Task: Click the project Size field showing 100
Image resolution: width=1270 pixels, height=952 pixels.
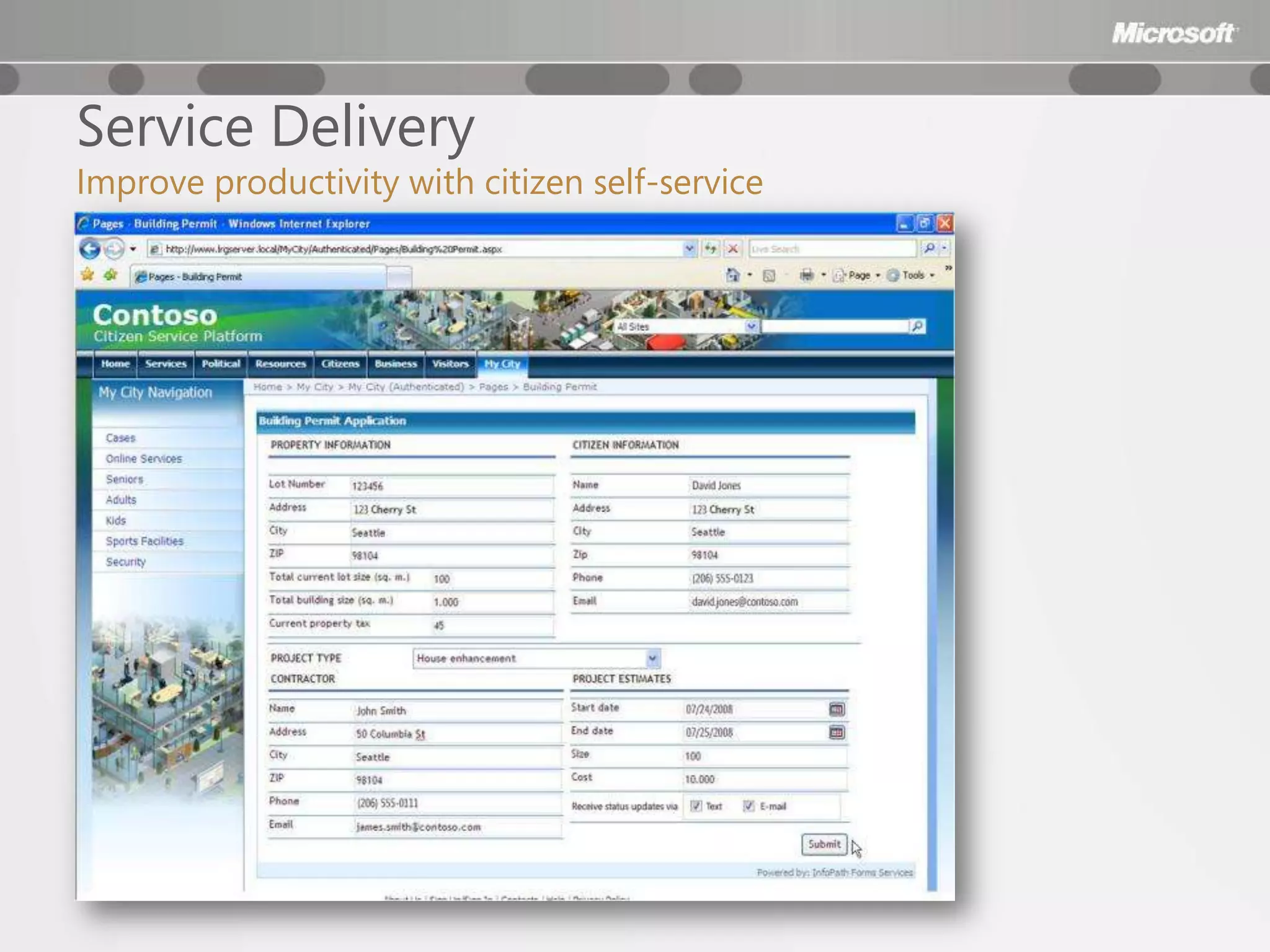Action: (x=765, y=756)
